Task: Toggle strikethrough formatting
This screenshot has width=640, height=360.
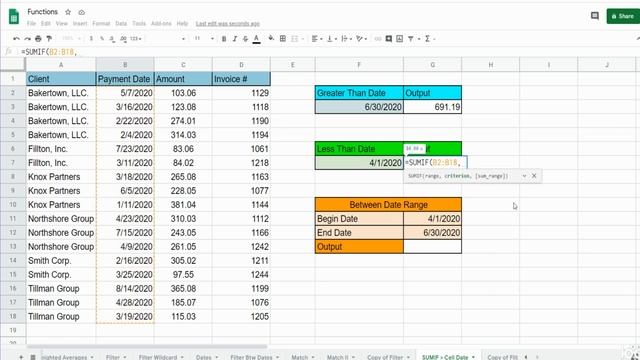Action: 245,39
